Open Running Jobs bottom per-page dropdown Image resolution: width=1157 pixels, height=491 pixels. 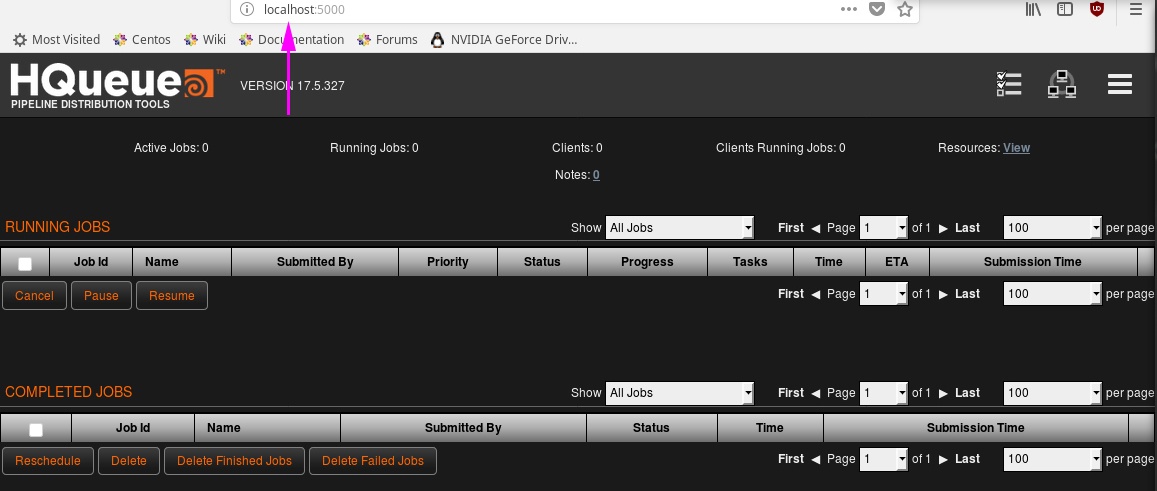(1053, 294)
